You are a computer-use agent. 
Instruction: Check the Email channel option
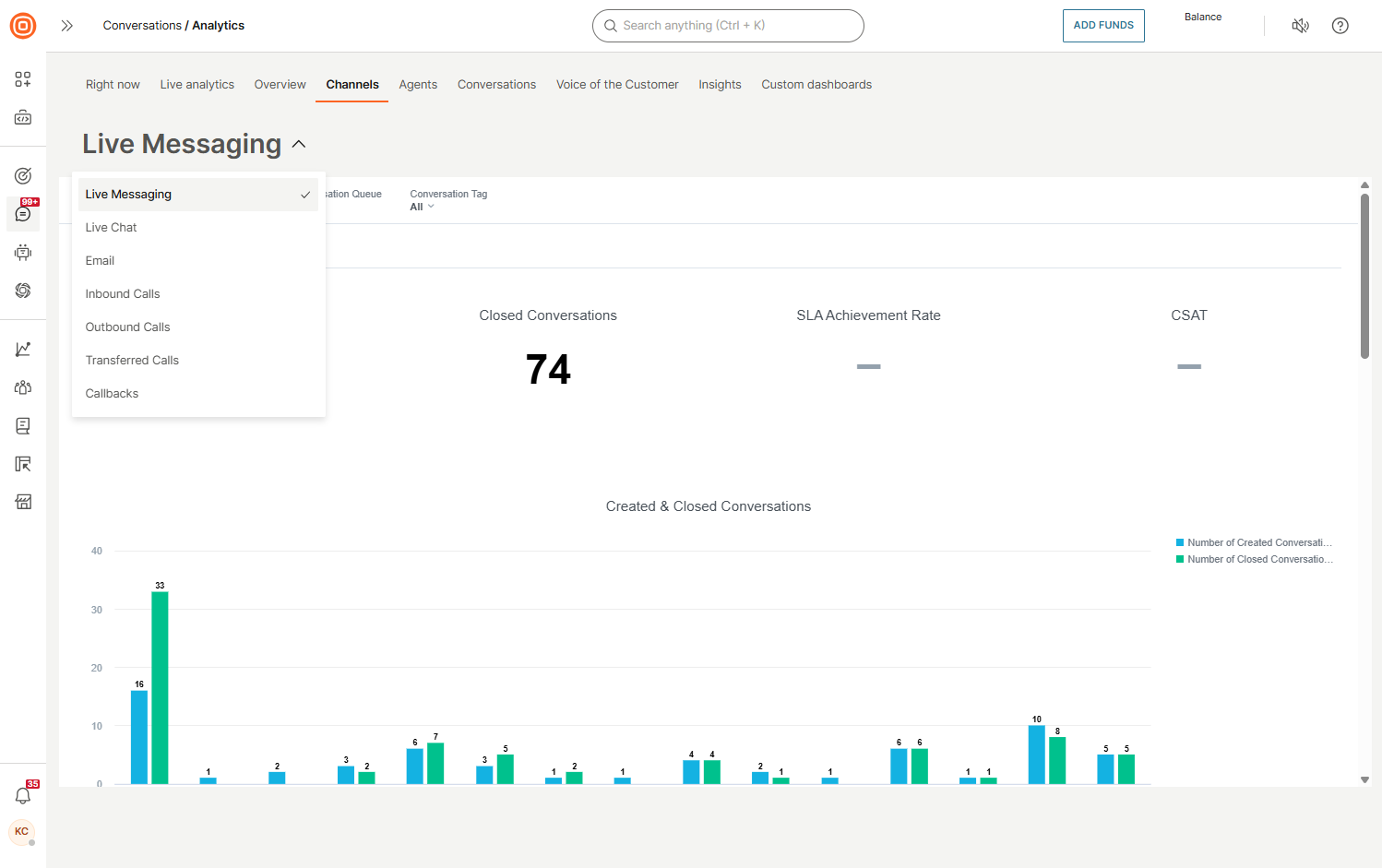(100, 260)
